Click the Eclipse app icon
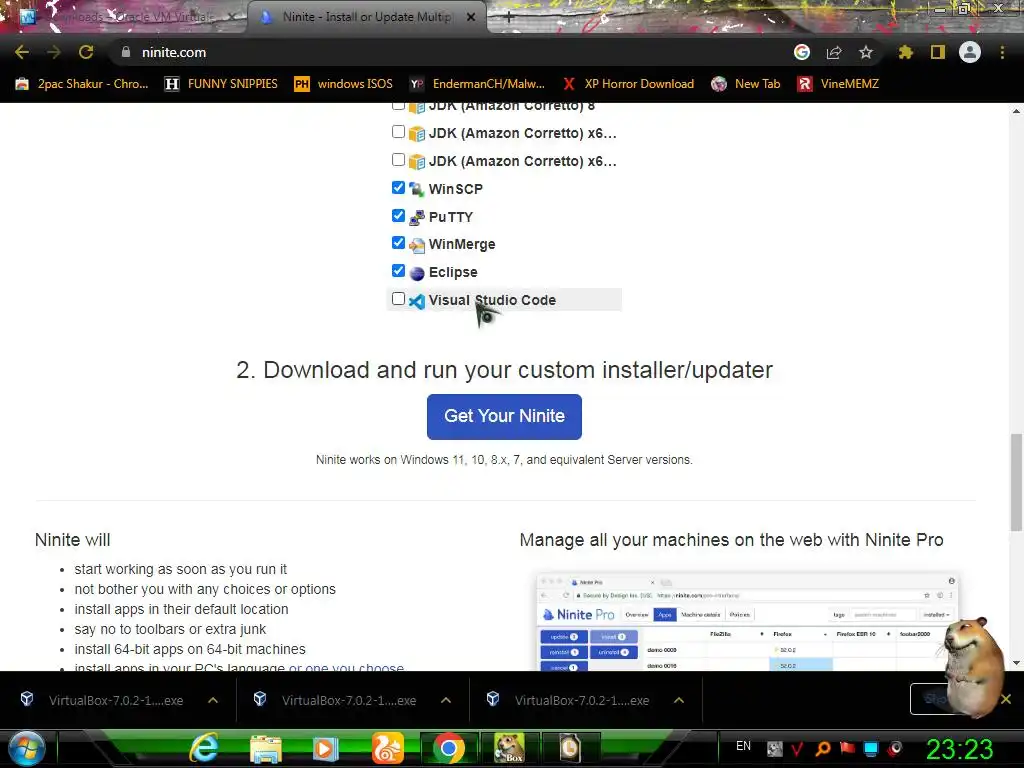Image resolution: width=1024 pixels, height=768 pixels. pyautogui.click(x=417, y=273)
